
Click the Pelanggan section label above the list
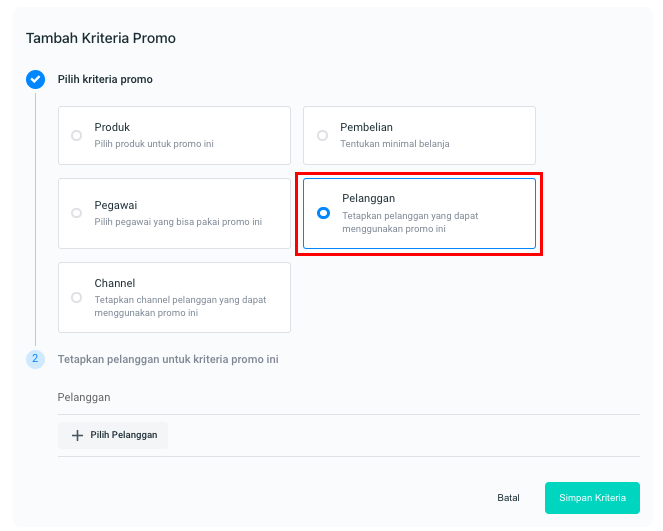pyautogui.click(x=84, y=397)
